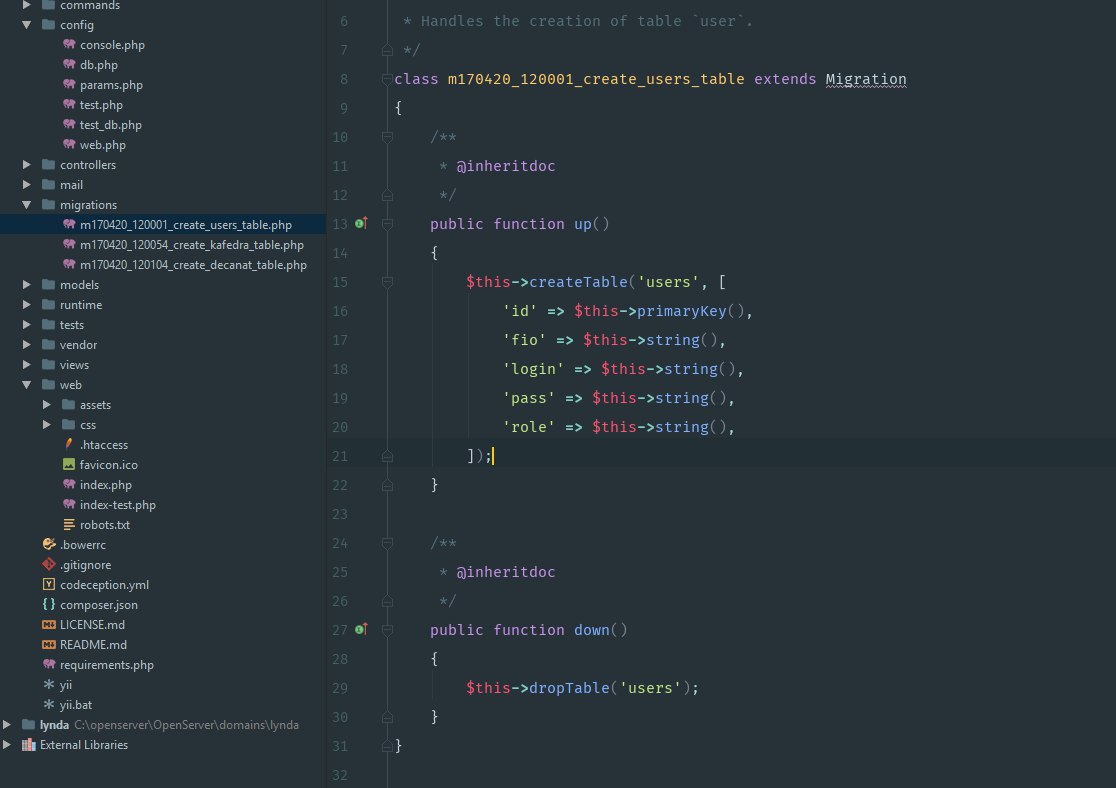Select m170420_120001_create_users_table.php file

(x=186, y=225)
